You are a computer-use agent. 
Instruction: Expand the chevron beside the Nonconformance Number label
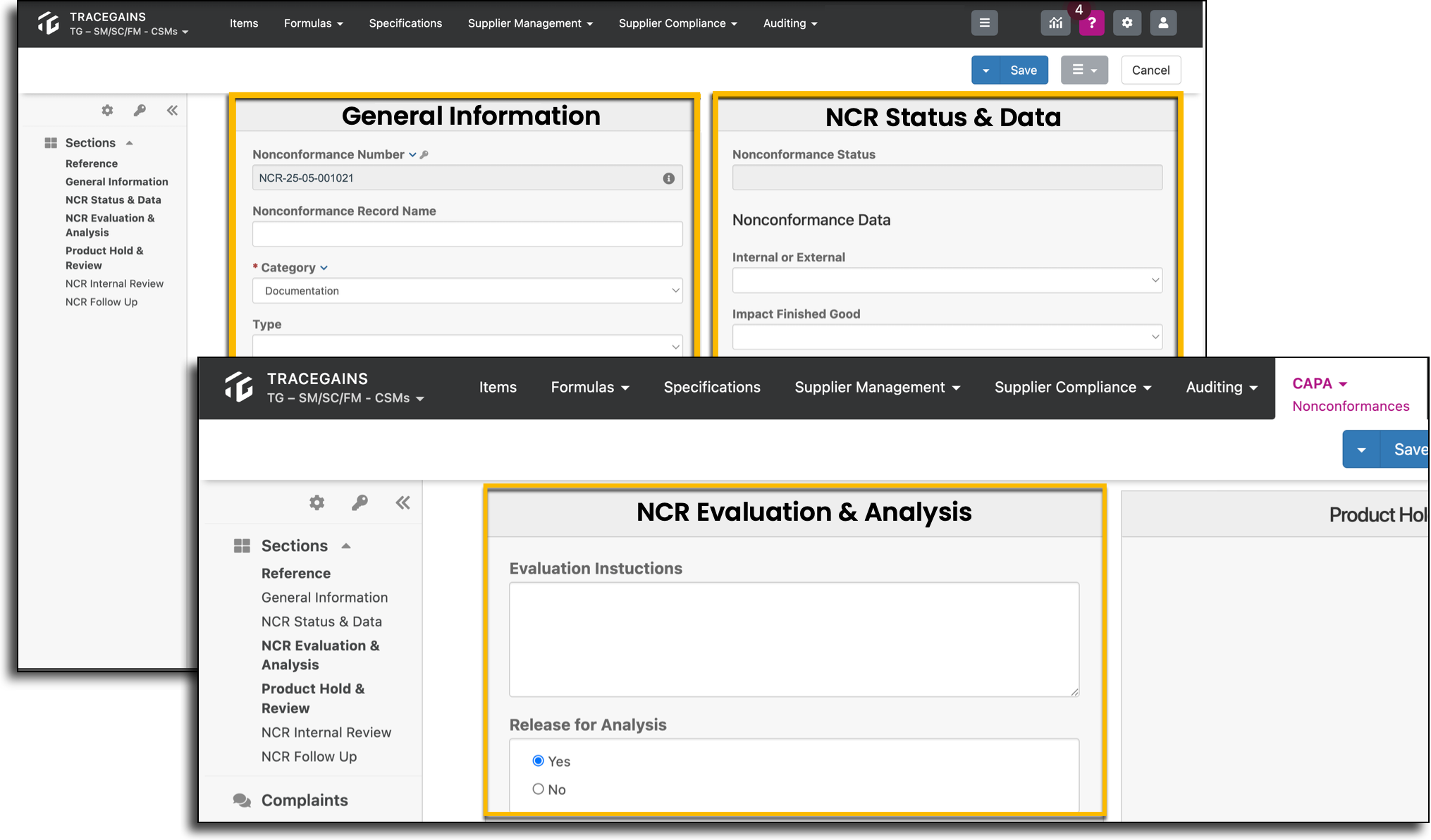(412, 154)
